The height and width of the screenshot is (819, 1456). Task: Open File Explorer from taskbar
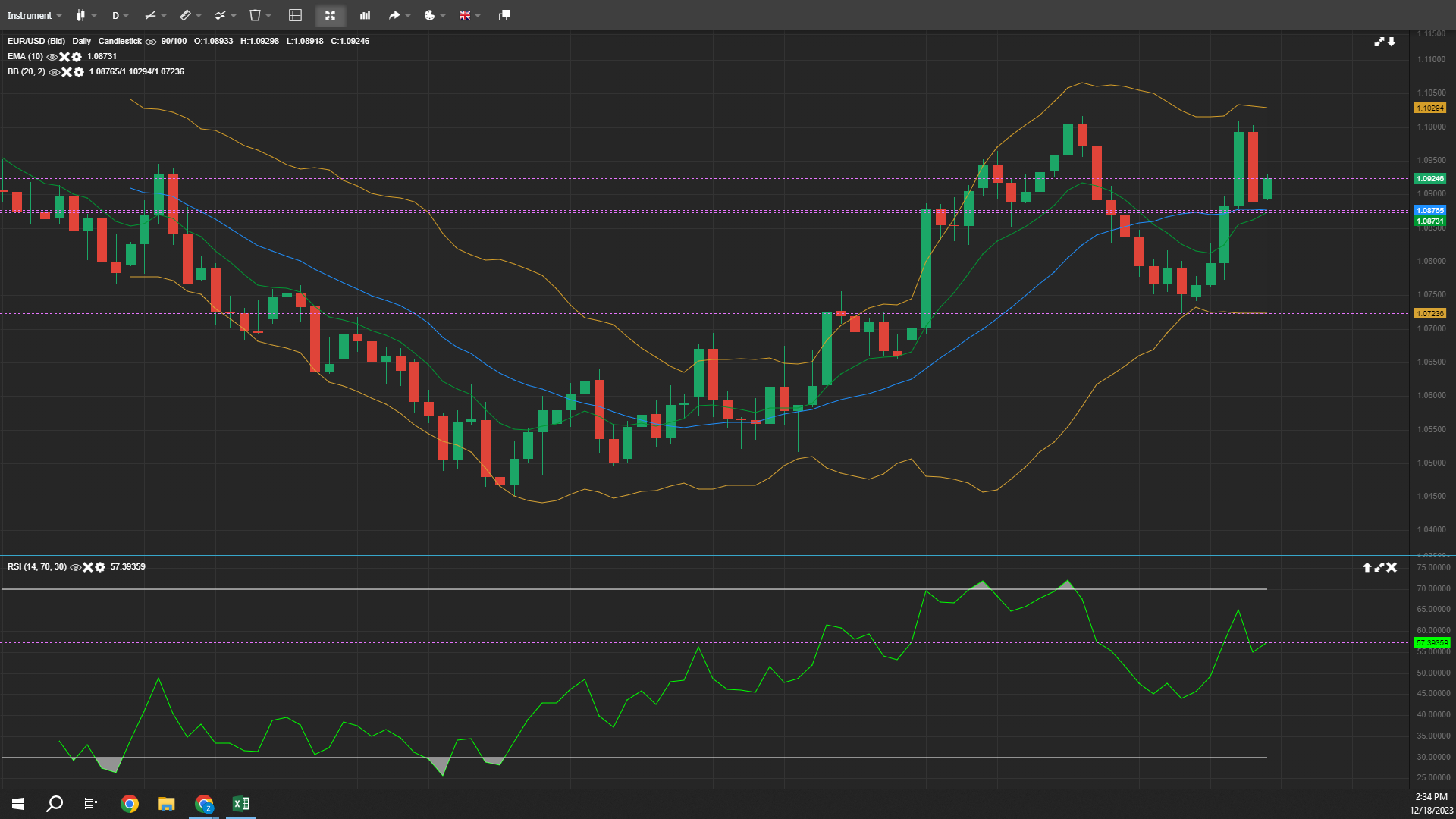point(167,804)
